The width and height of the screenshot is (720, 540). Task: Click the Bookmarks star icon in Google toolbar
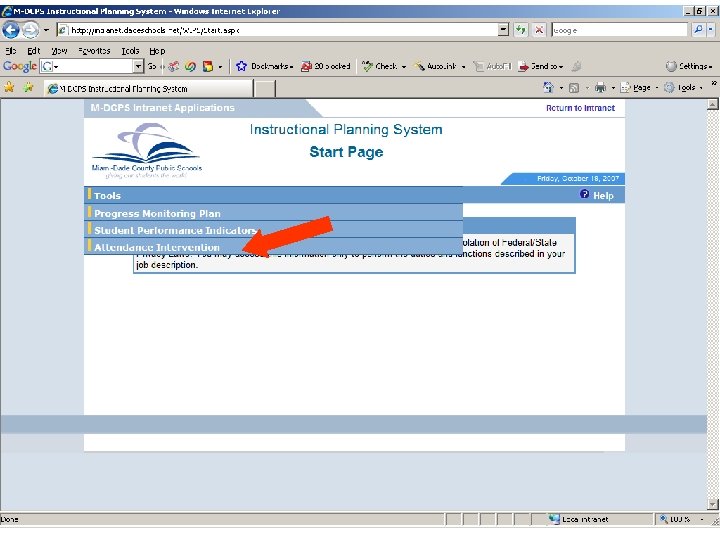241,67
